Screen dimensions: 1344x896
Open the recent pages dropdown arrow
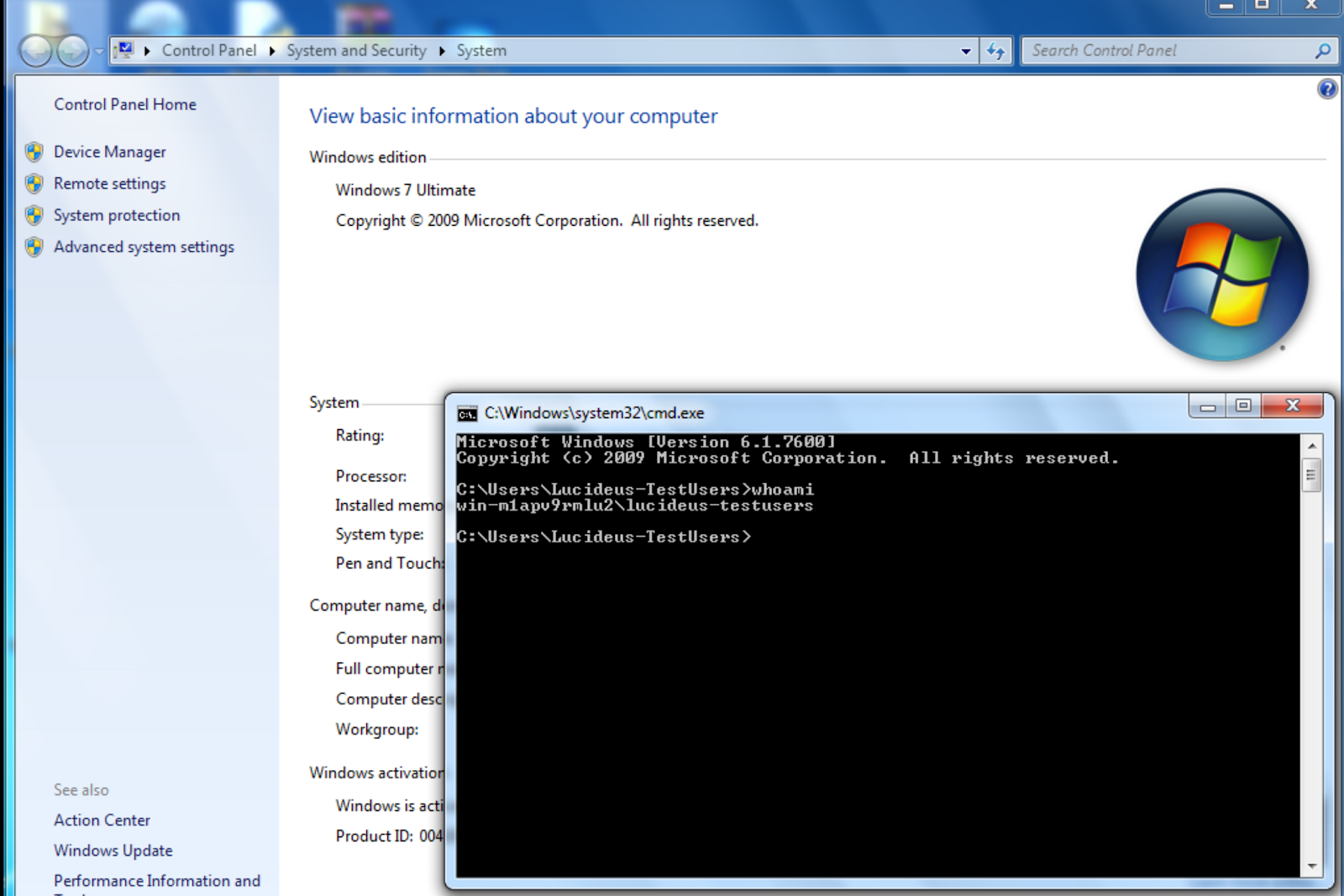point(98,51)
